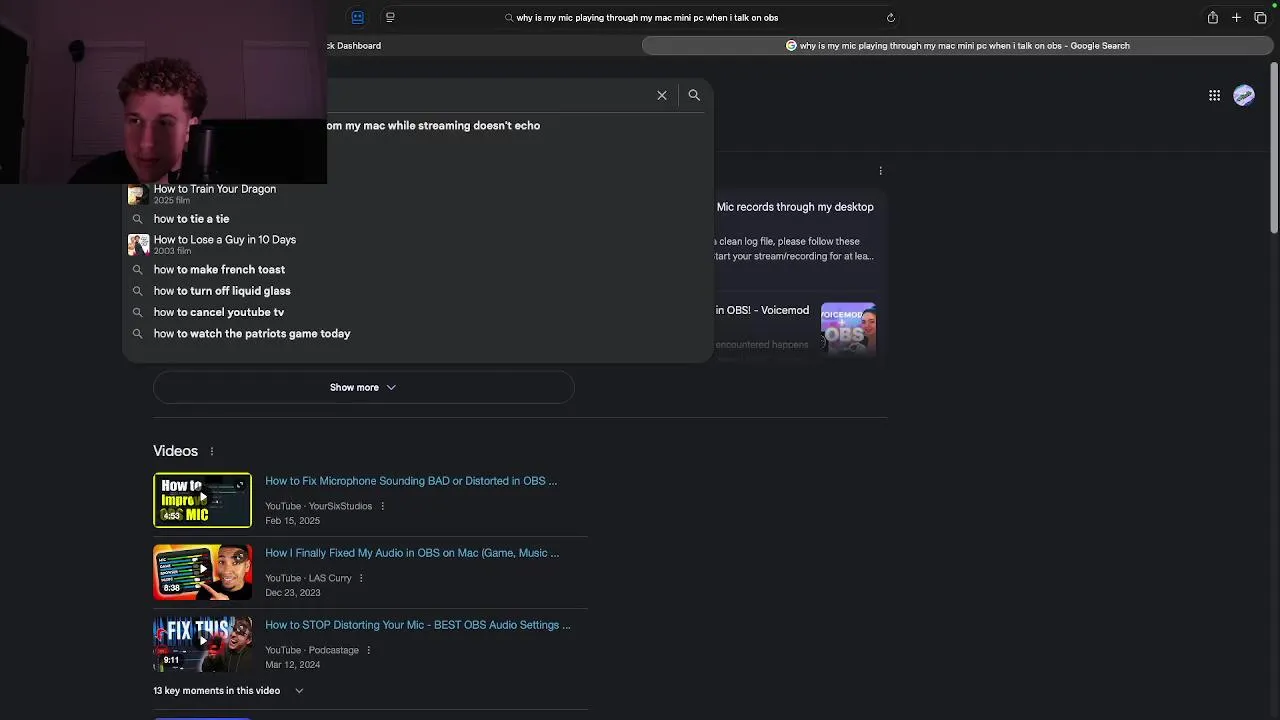Click How to Train Your Dragon poster thumbnail
Image resolution: width=1280 pixels, height=720 pixels.
pyautogui.click(x=138, y=194)
